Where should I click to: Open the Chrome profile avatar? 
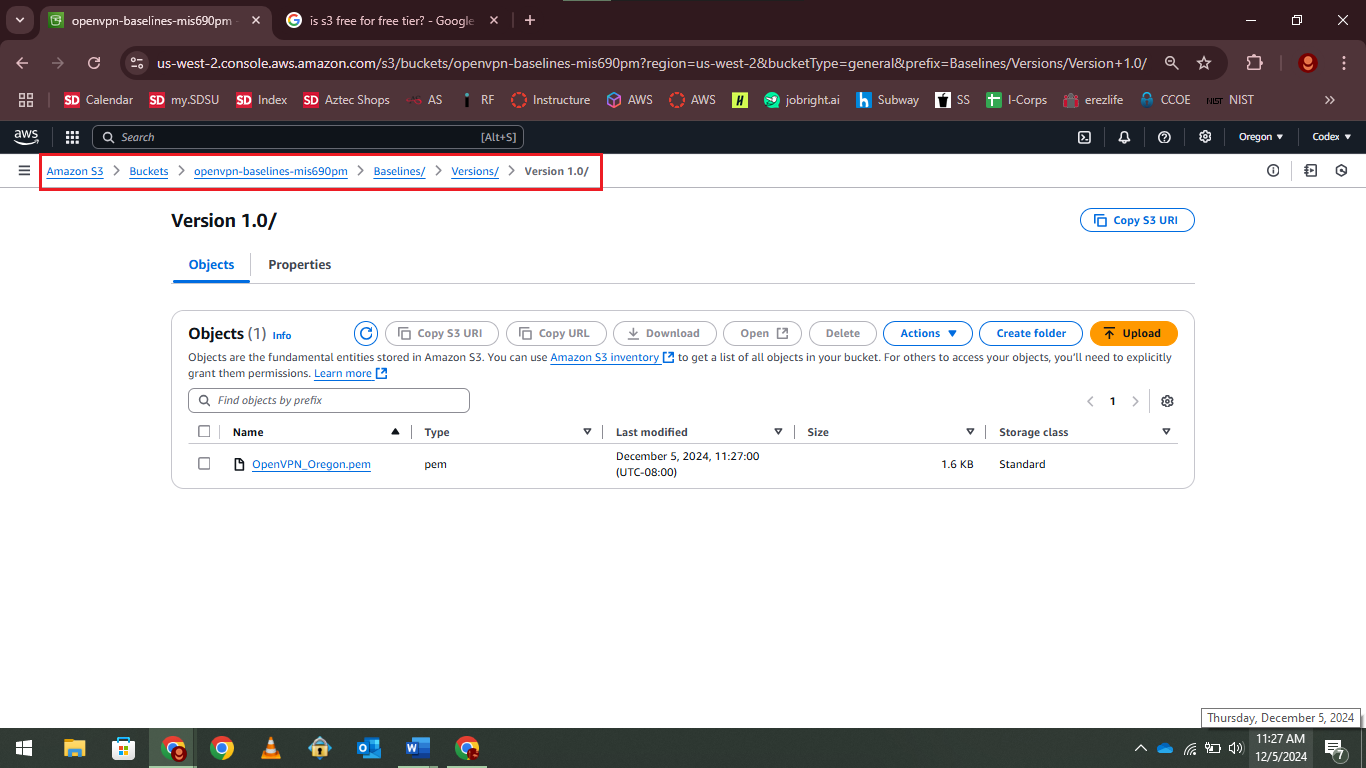(1307, 63)
